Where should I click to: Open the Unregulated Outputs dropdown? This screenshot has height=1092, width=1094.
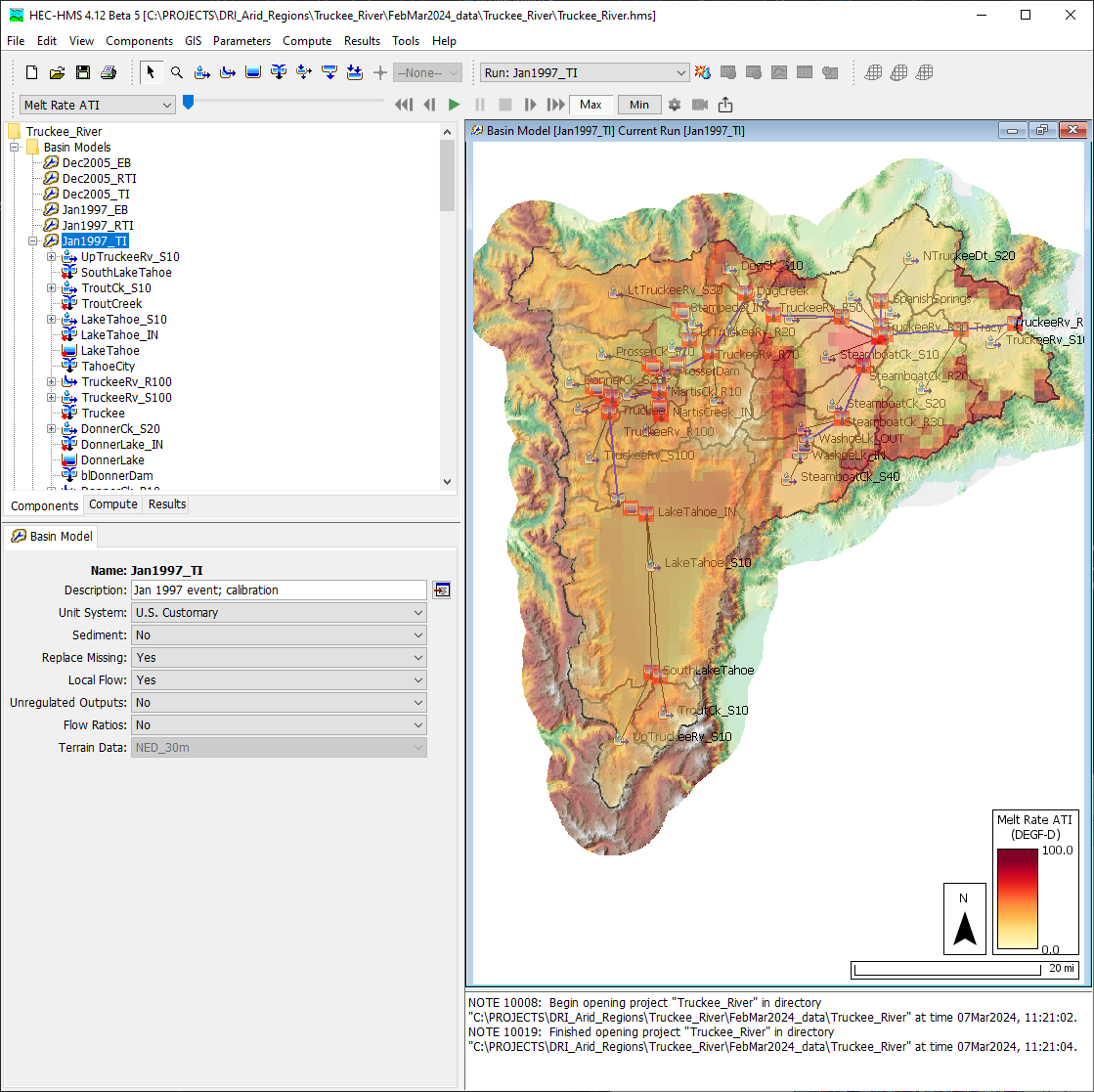(279, 703)
